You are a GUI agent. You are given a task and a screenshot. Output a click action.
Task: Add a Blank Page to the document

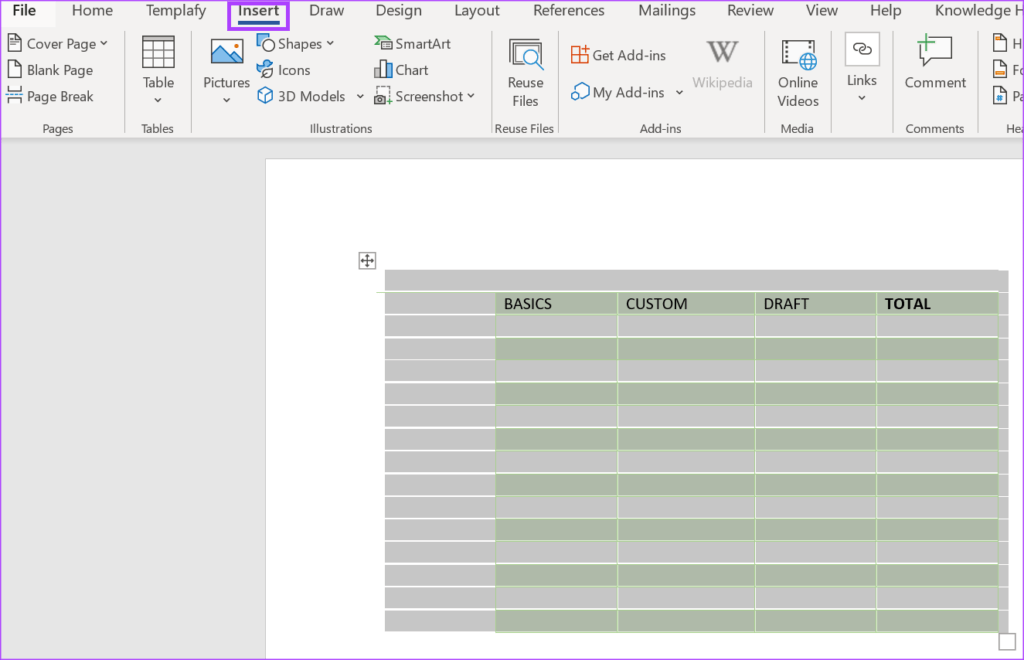click(x=52, y=69)
